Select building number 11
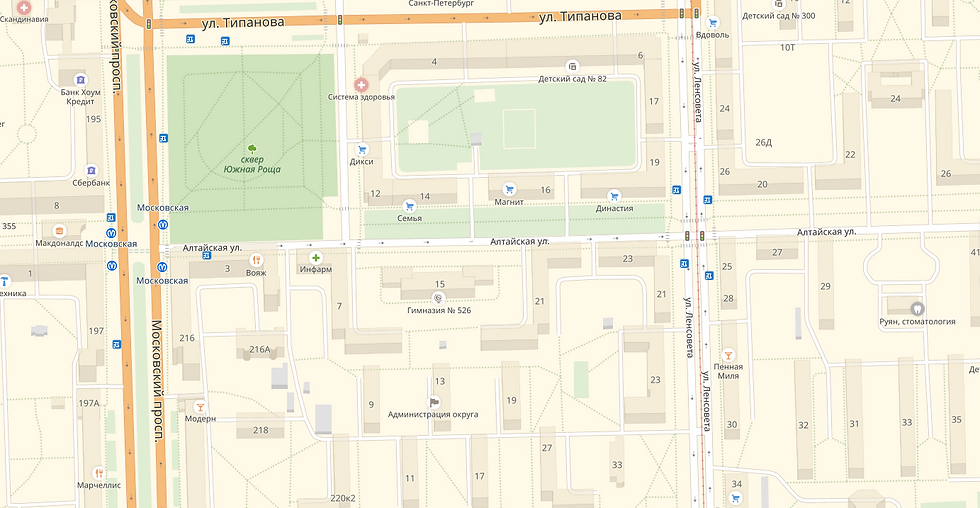 tap(409, 478)
